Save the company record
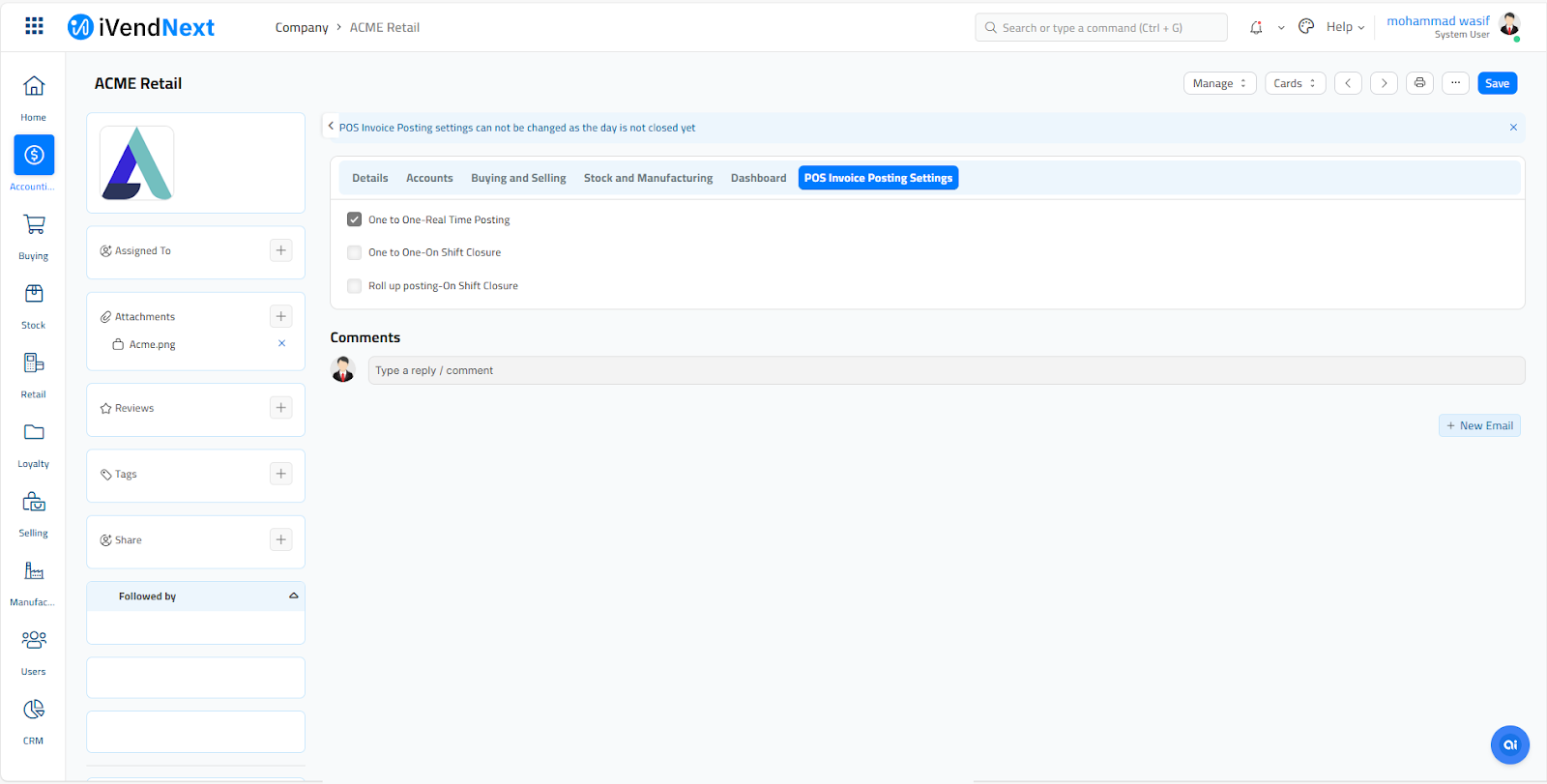1547x784 pixels. [1497, 83]
